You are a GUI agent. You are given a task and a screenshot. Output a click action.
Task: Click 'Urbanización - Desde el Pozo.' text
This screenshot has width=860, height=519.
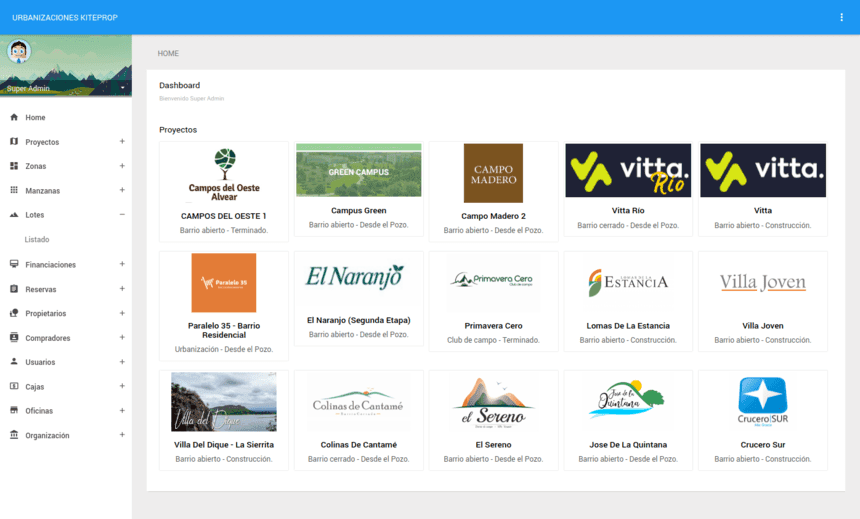(x=224, y=349)
